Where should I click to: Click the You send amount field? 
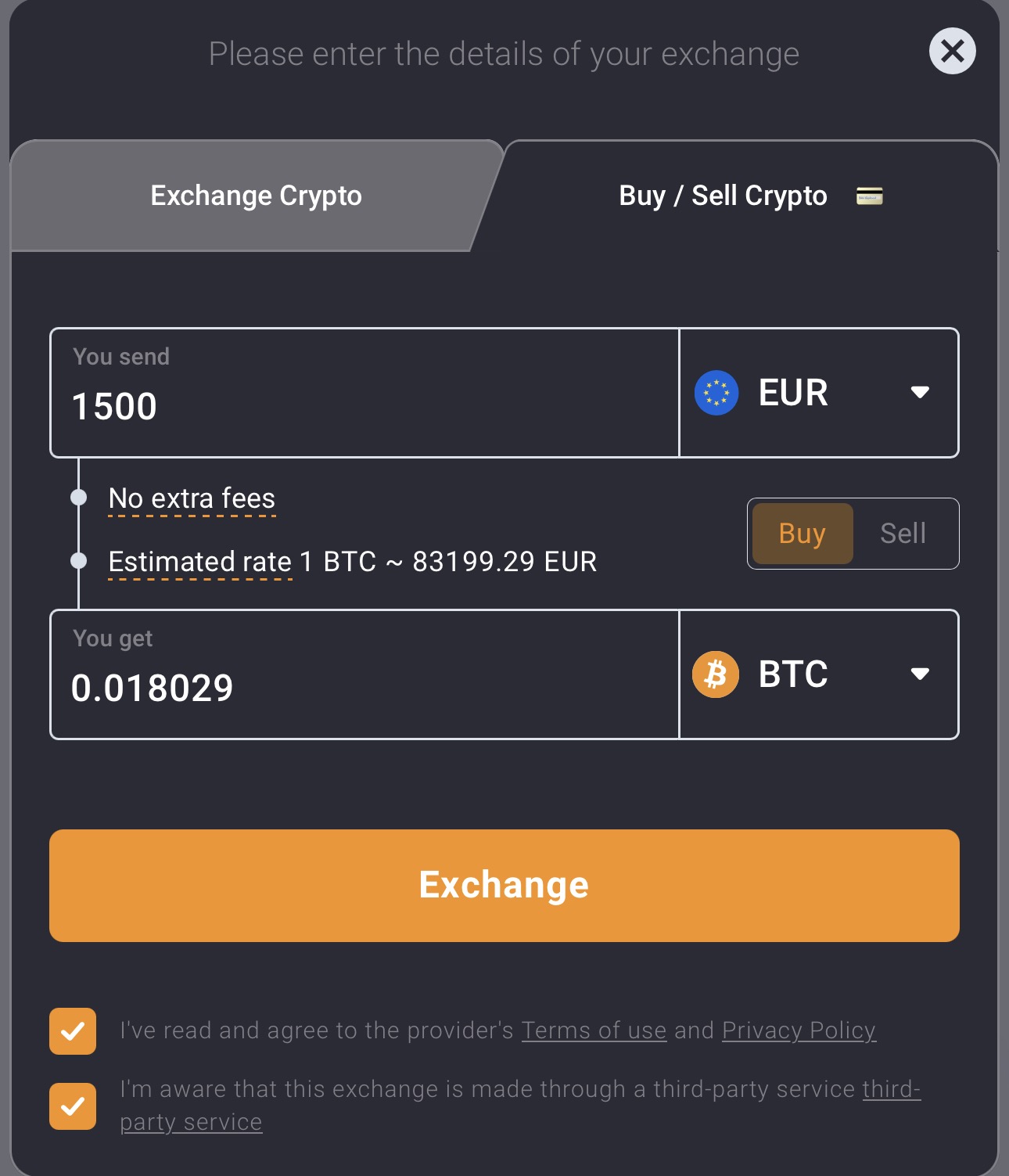pos(364,405)
